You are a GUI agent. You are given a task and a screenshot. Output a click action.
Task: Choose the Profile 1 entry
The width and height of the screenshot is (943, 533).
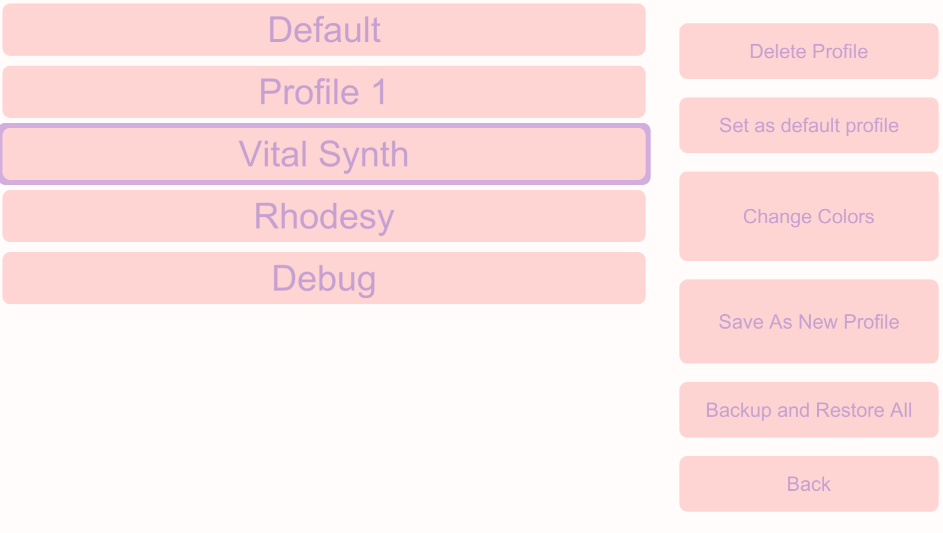324,92
